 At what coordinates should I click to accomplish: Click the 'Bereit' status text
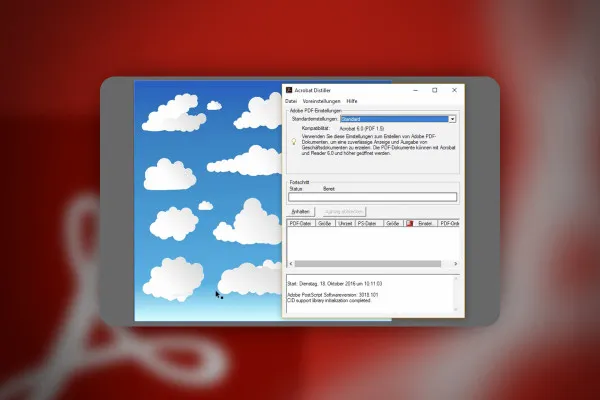[x=329, y=189]
